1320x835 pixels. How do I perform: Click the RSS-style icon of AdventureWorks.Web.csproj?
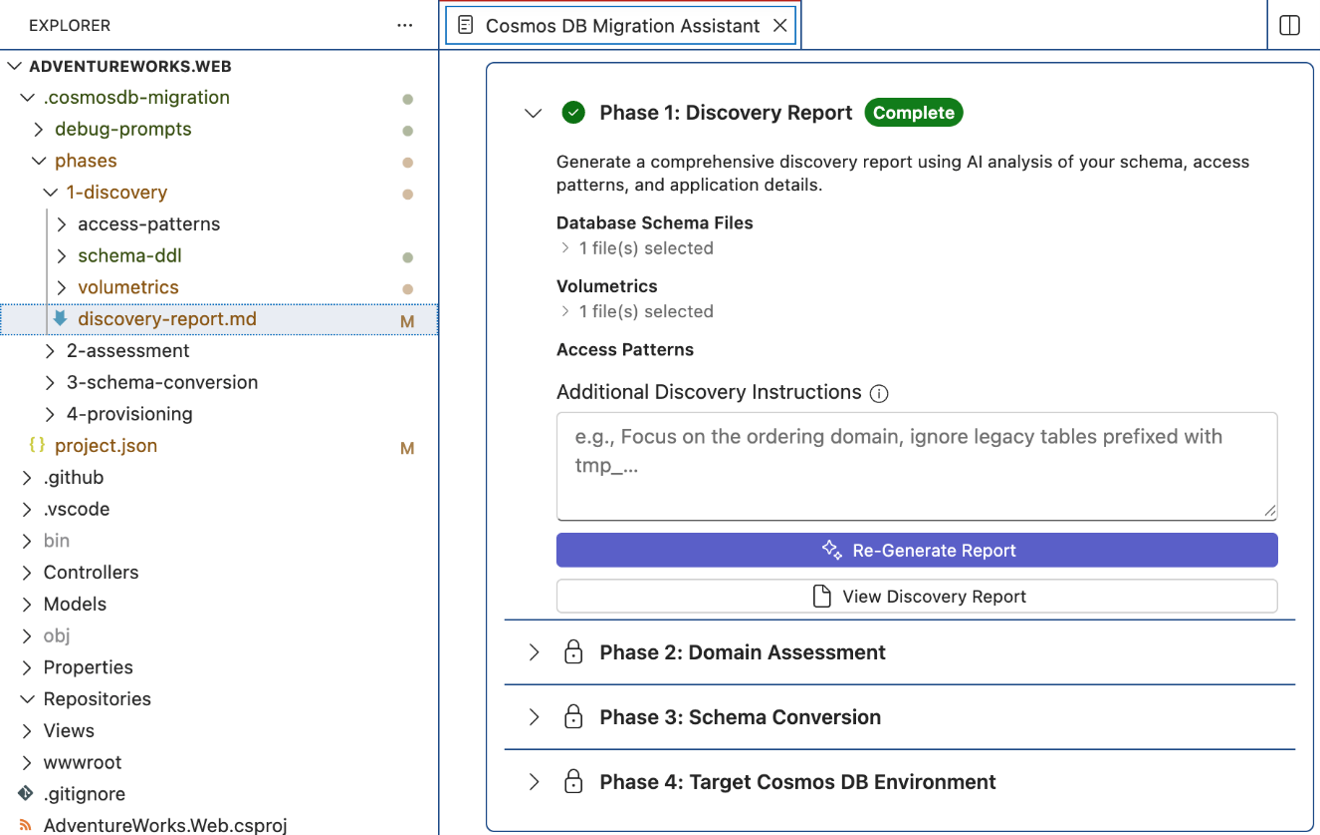click(26, 825)
